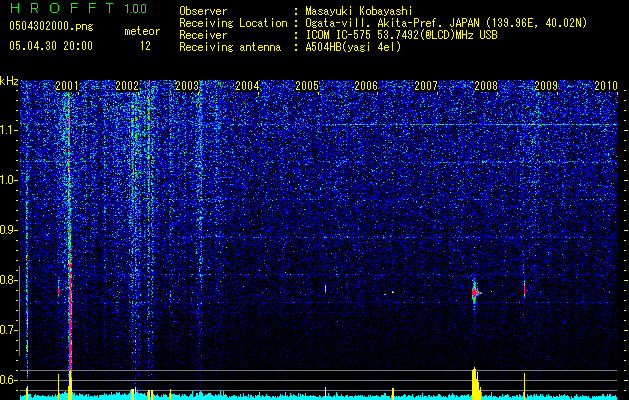This screenshot has width=629, height=400.
Task: Click the 0.6 frequency axis label
Action: coord(9,380)
